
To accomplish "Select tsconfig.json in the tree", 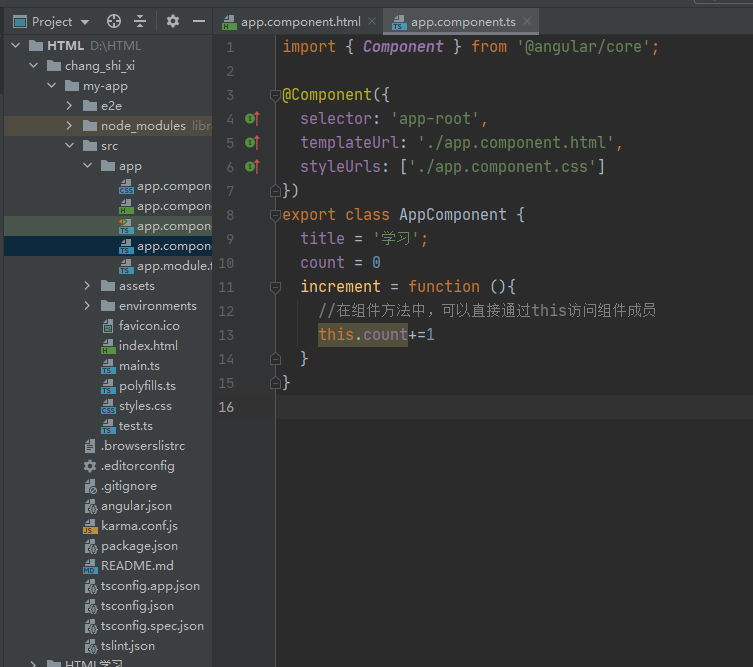I will point(137,606).
